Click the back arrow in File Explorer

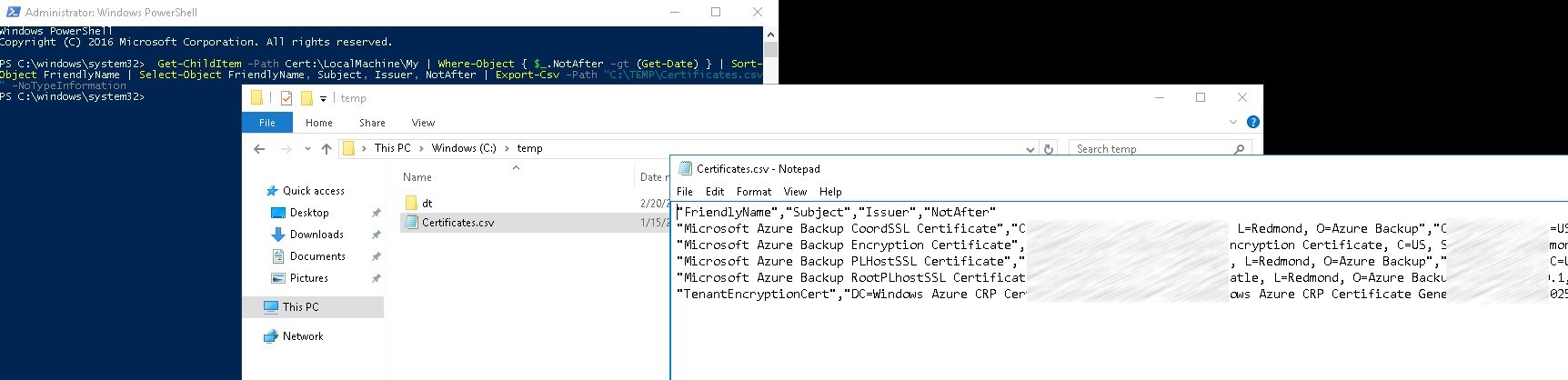(260, 149)
